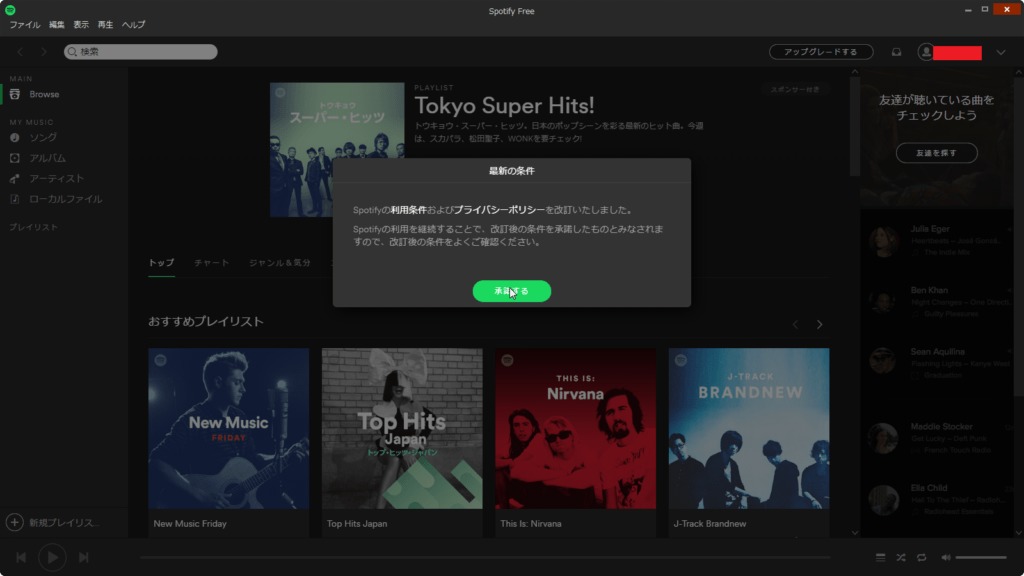Click the ローカルファイル file icon

point(14,199)
